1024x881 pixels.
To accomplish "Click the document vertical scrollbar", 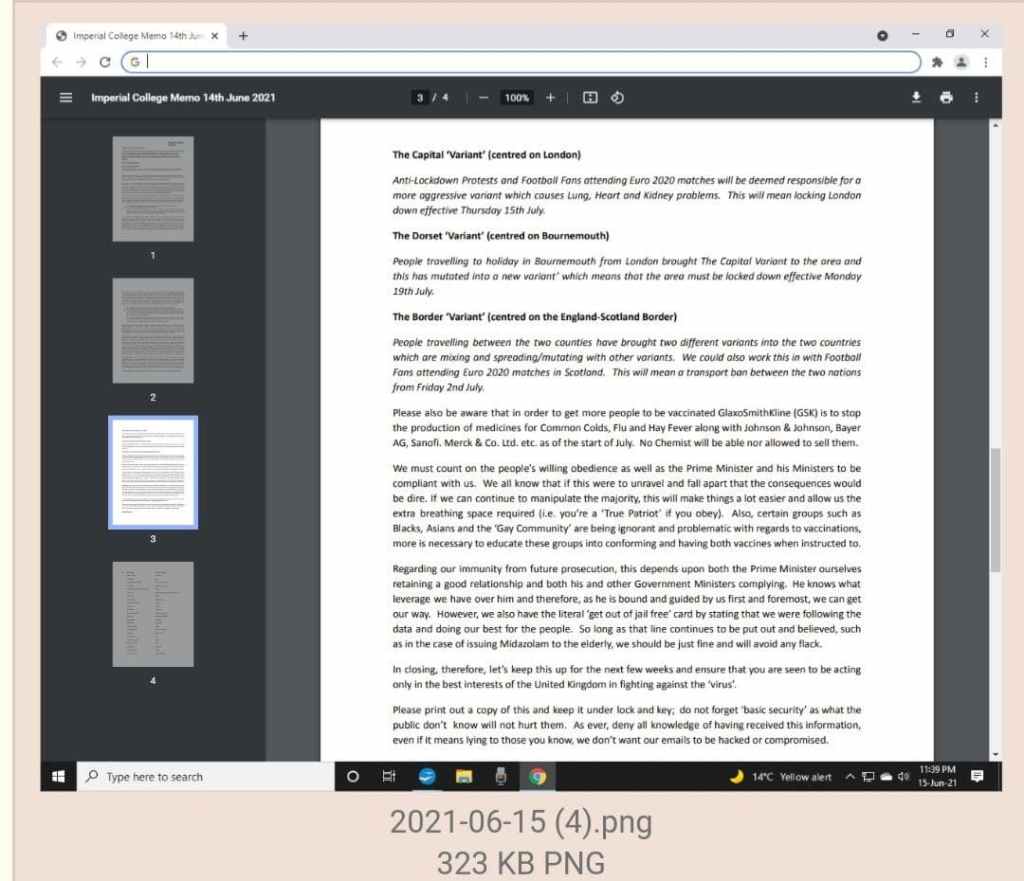I will pyautogui.click(x=994, y=510).
